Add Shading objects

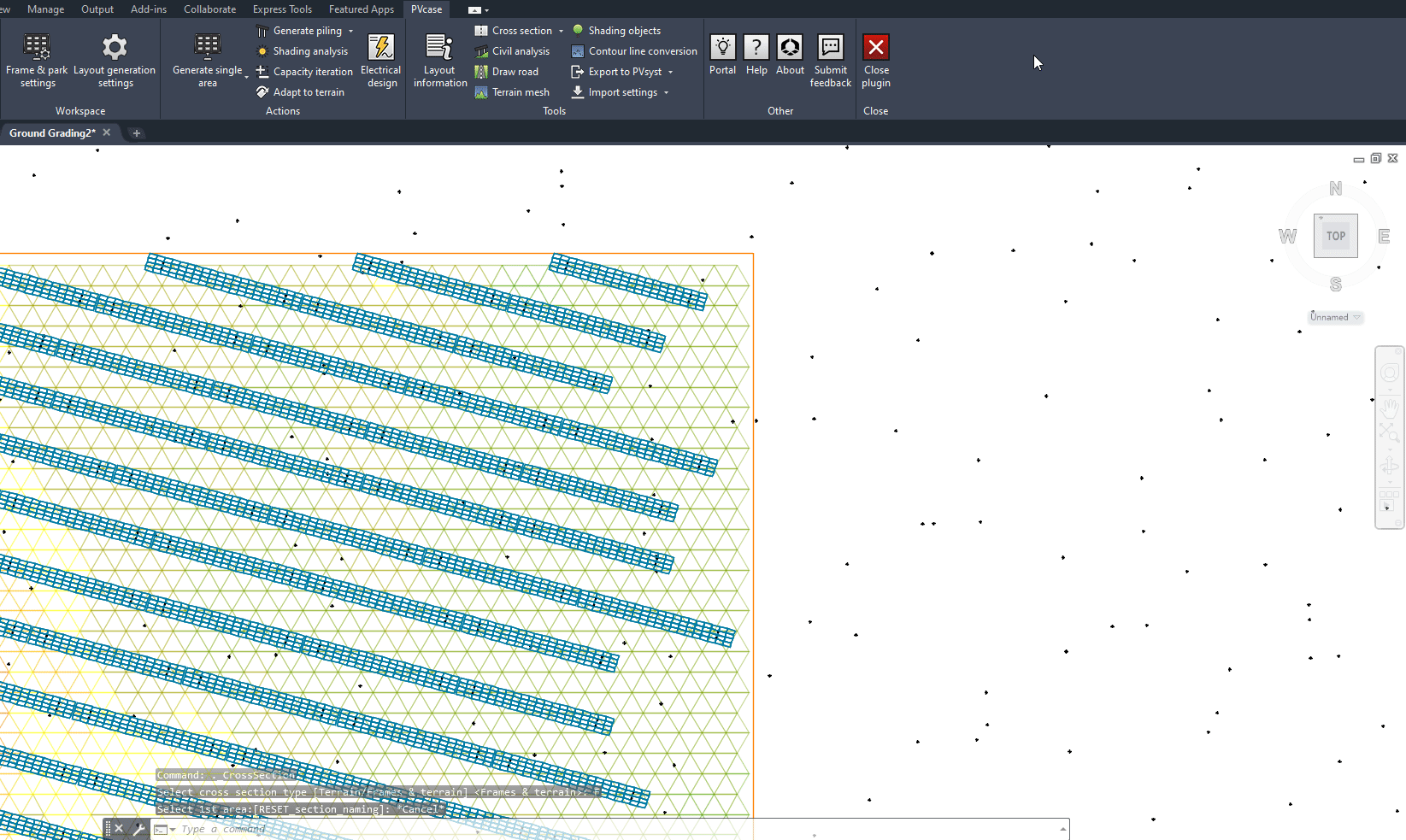[x=616, y=31]
